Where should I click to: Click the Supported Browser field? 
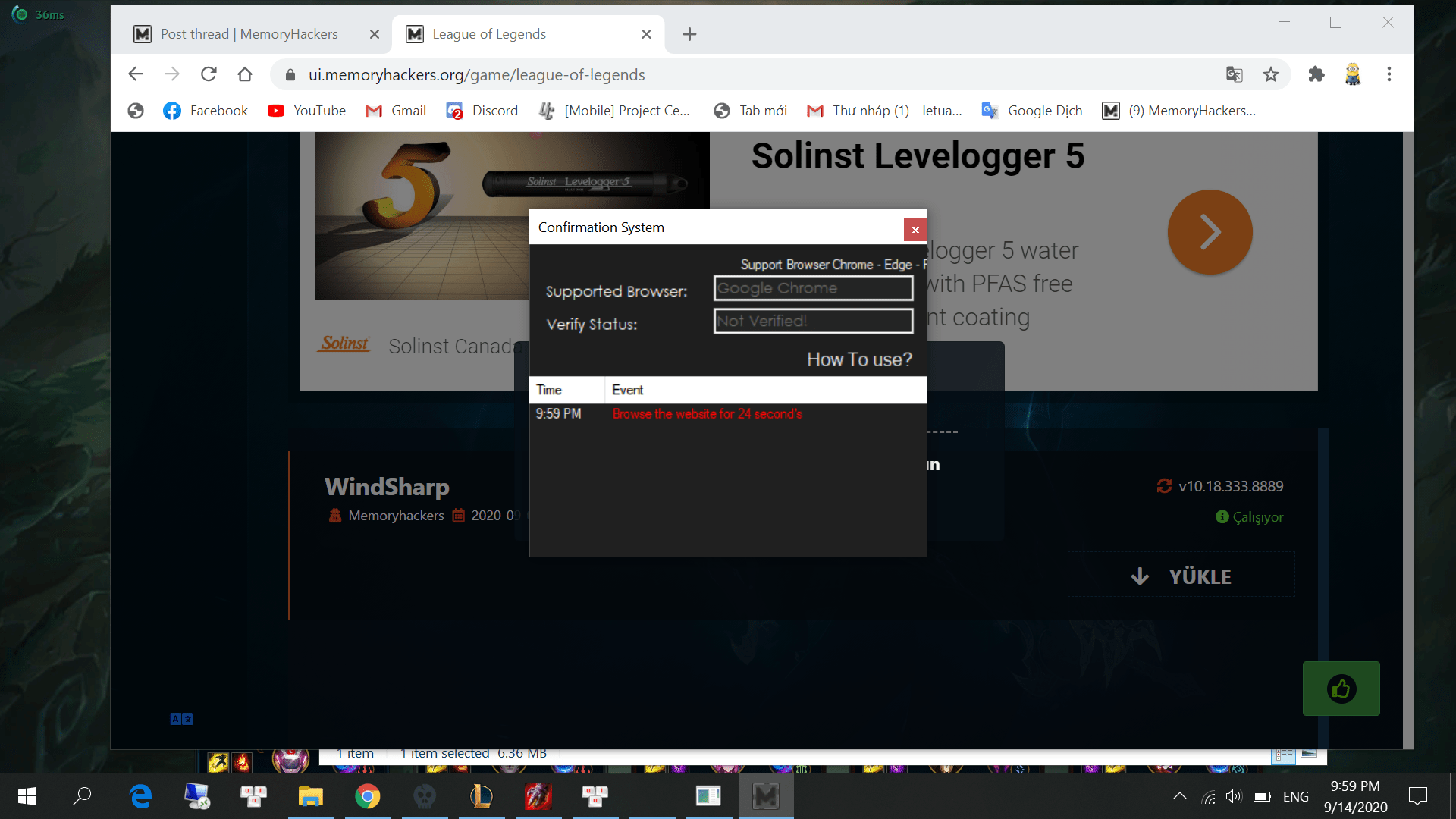[x=813, y=288]
